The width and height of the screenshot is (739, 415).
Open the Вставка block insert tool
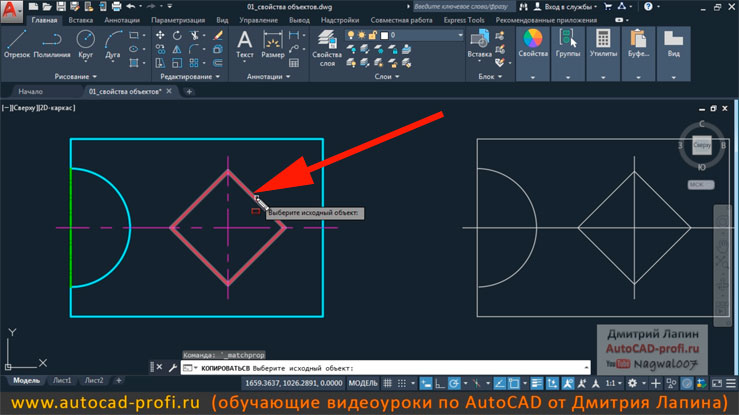point(479,44)
